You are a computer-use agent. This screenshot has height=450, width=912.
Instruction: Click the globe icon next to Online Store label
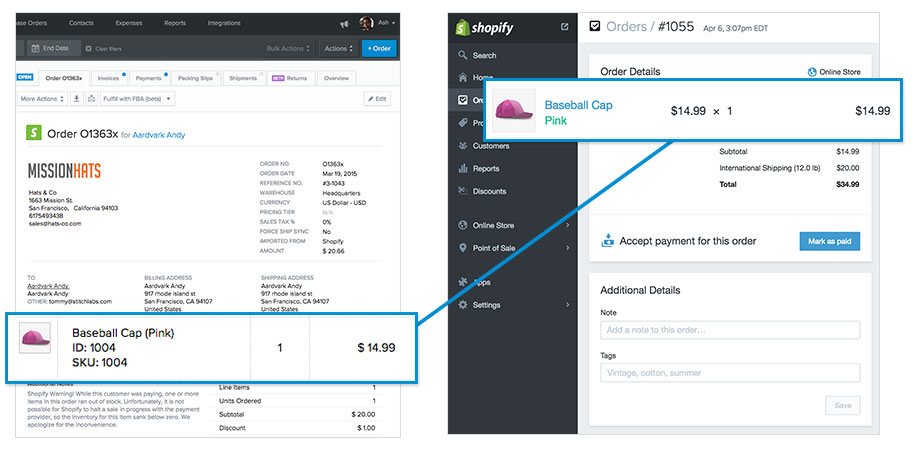tap(813, 72)
